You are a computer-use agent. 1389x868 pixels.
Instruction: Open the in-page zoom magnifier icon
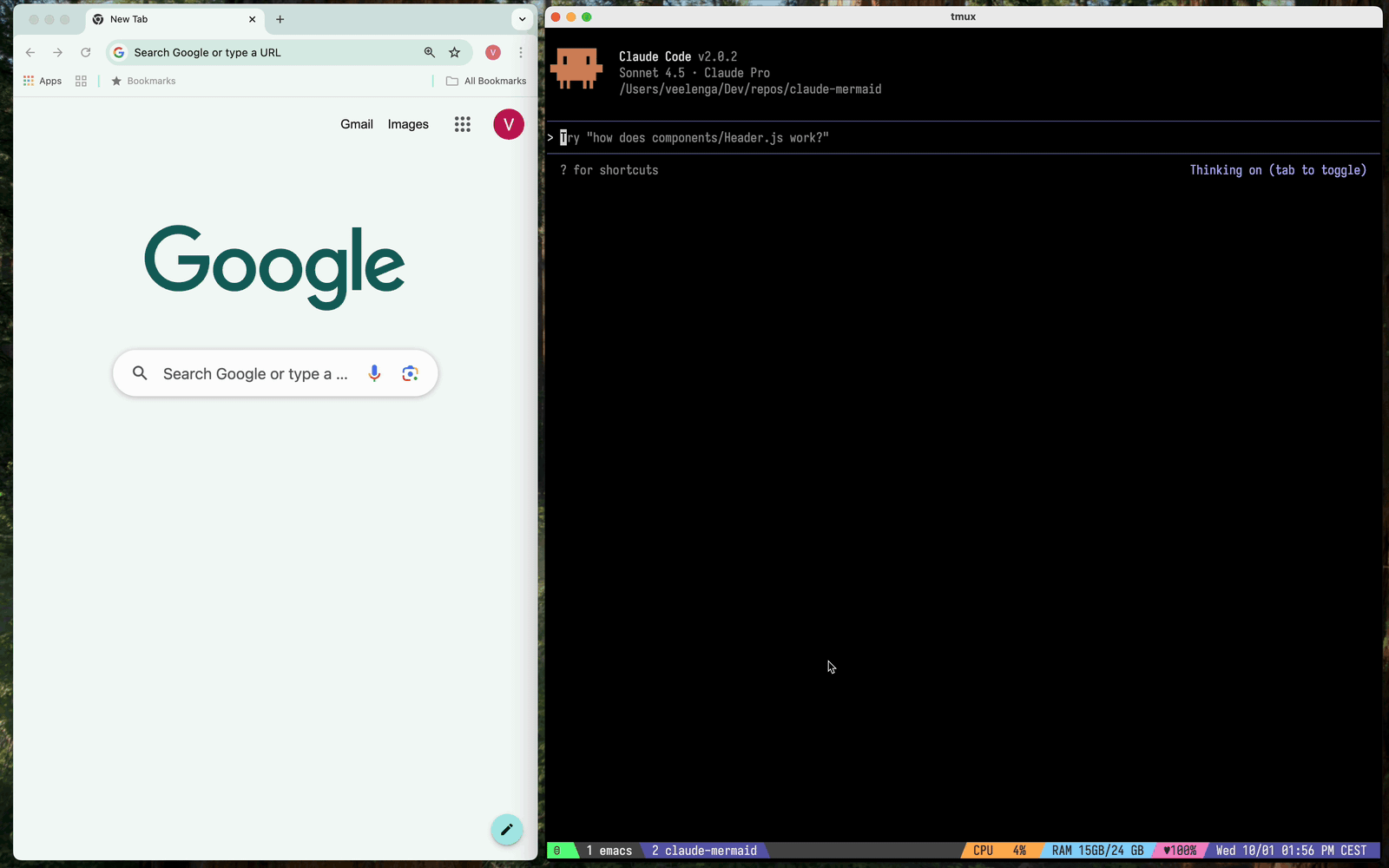pos(430,52)
